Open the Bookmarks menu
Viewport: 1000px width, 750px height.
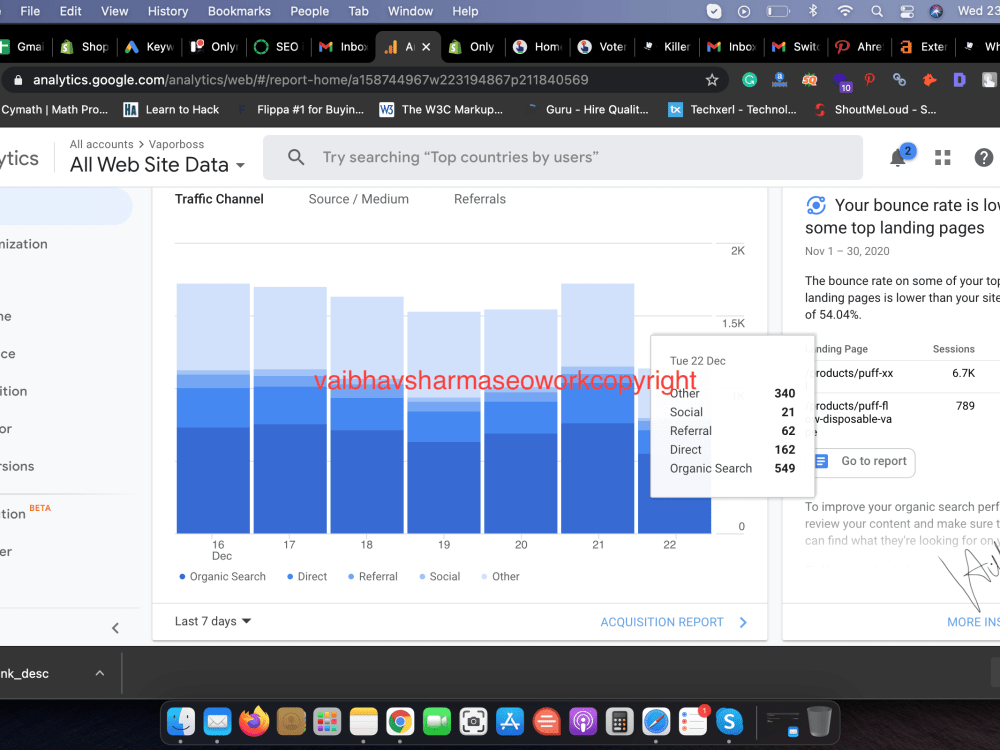[x=239, y=11]
